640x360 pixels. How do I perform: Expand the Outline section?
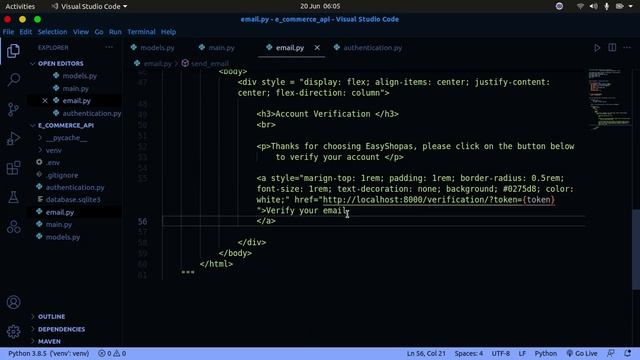[51, 317]
